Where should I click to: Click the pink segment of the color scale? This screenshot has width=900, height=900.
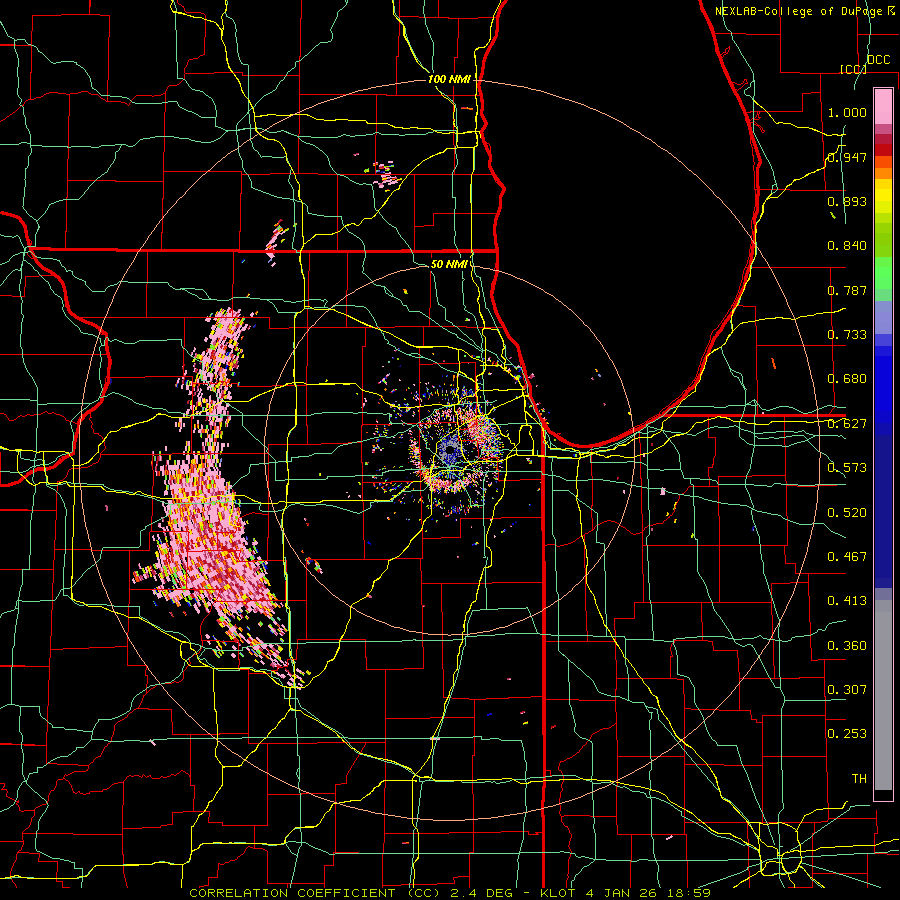coord(883,106)
